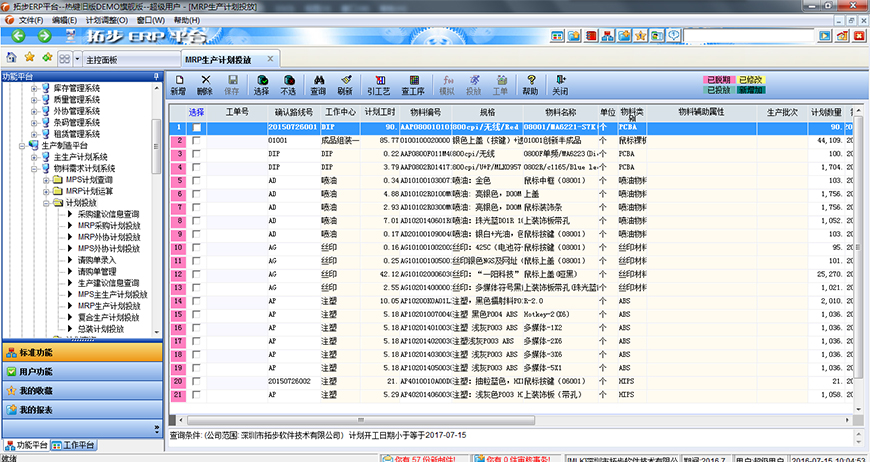Screen dimensions: 870x462
Task: Click the 新增 (New) toolbar icon
Action: (x=177, y=84)
